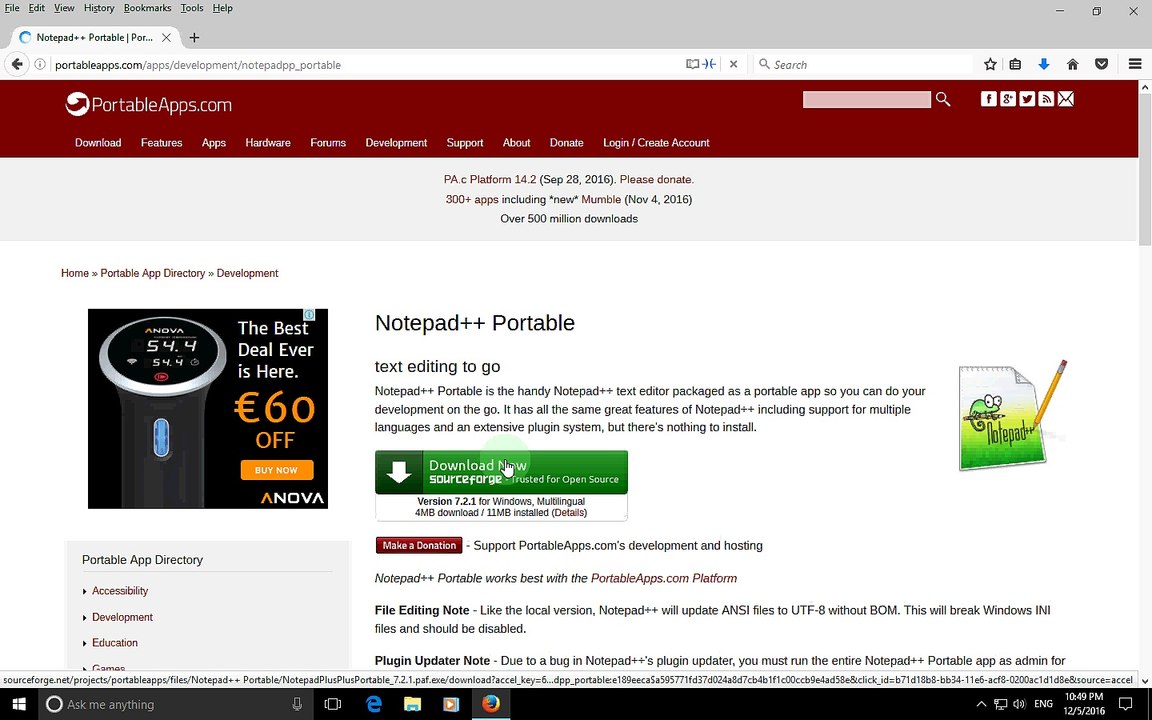Open the View menu
Image resolution: width=1152 pixels, height=720 pixels.
click(x=64, y=8)
